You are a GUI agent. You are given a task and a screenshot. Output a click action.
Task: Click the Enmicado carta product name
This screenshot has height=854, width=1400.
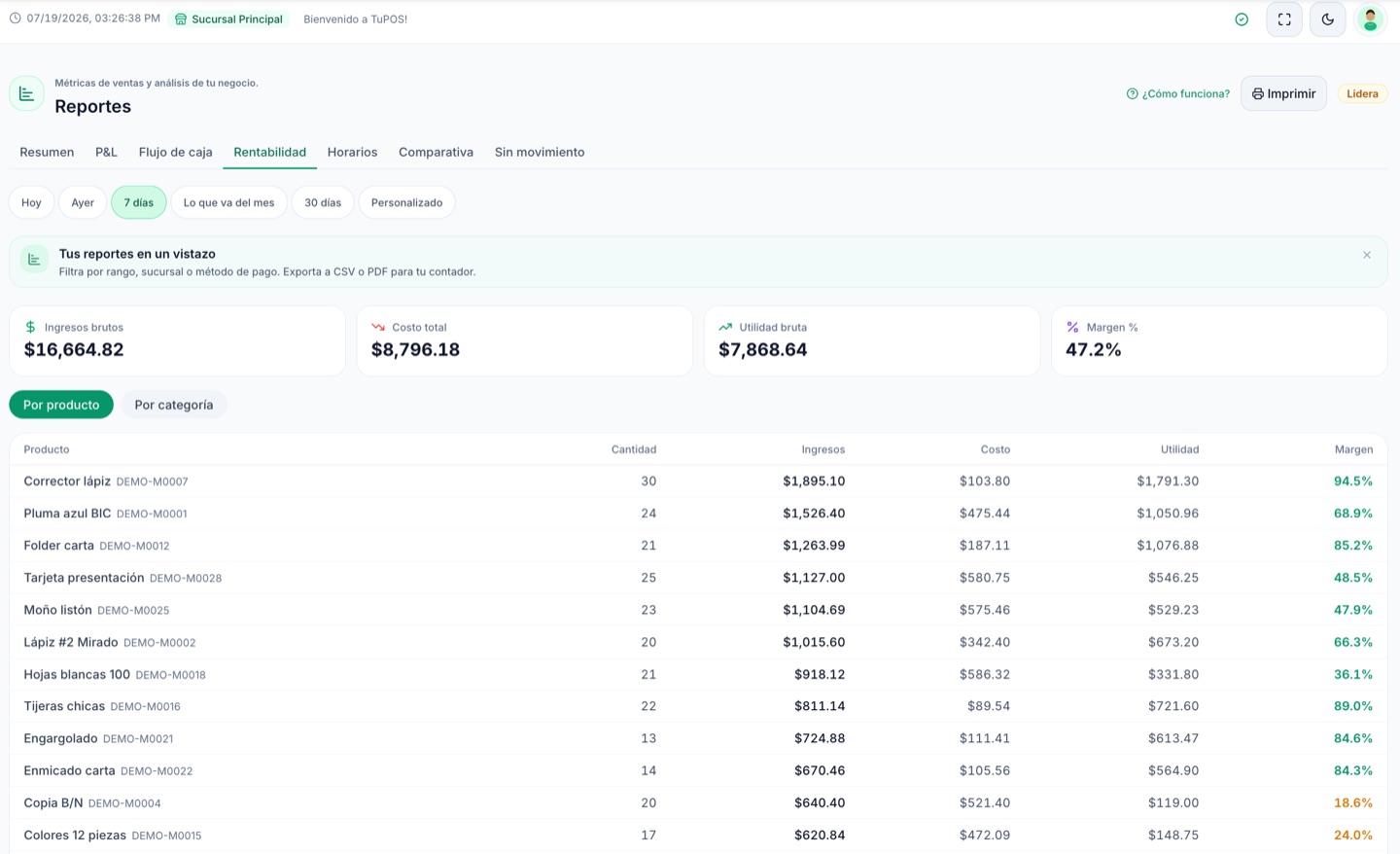click(69, 770)
